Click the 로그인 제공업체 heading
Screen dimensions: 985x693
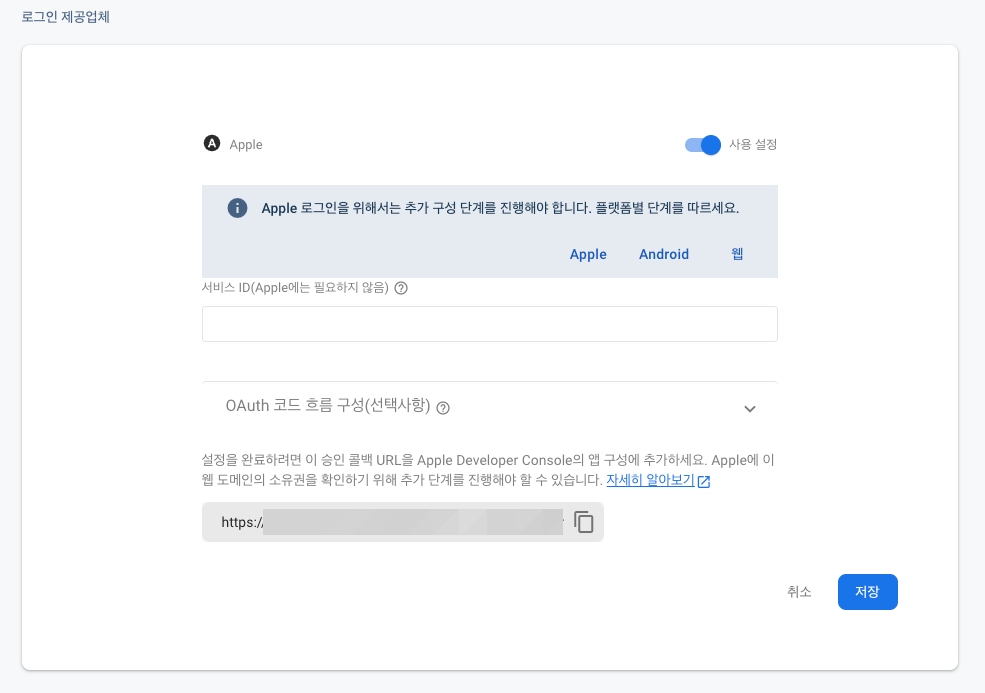(65, 17)
